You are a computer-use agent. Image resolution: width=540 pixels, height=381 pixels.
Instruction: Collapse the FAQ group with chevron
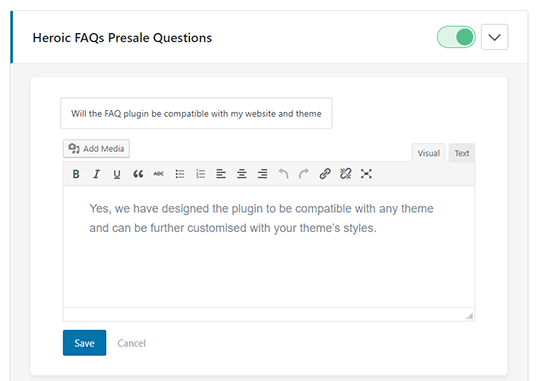coord(494,37)
